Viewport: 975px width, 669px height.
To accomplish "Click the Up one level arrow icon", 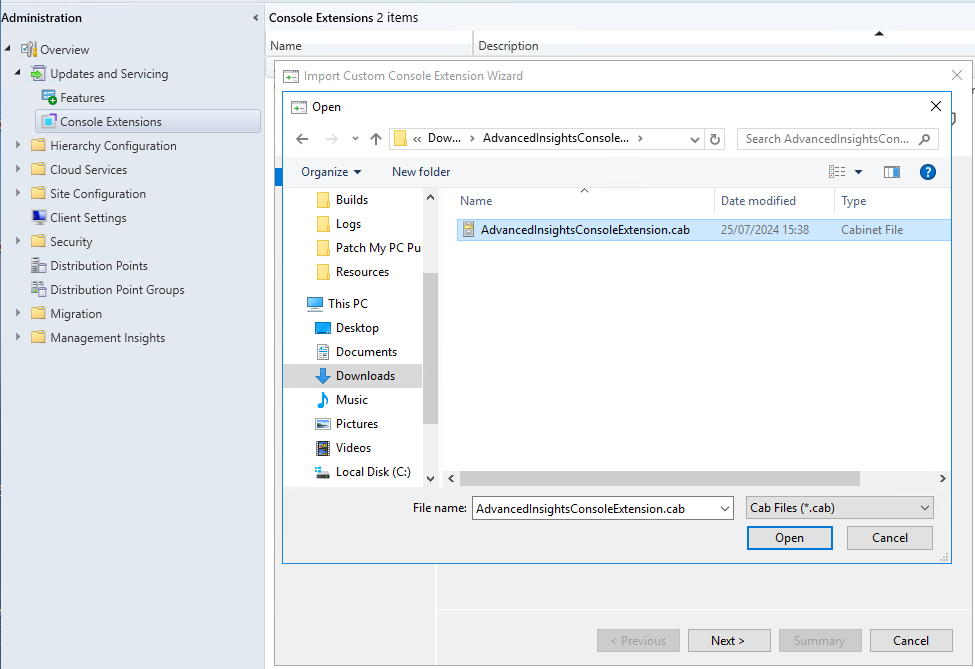I will (376, 139).
